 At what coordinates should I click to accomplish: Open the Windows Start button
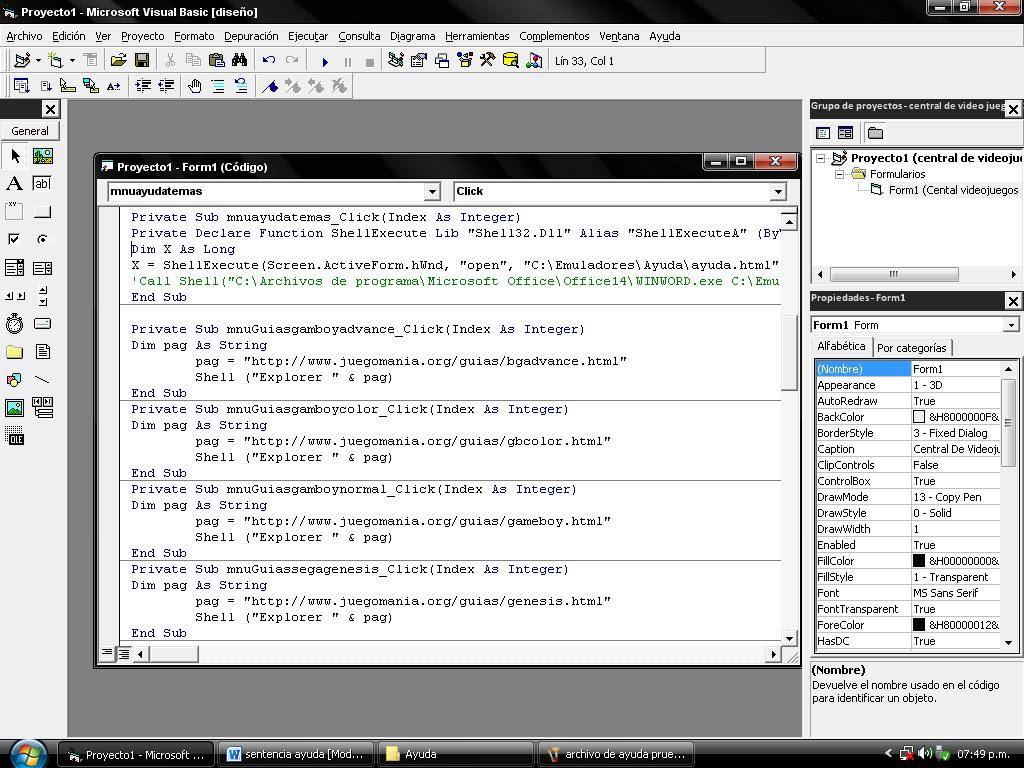click(x=27, y=754)
